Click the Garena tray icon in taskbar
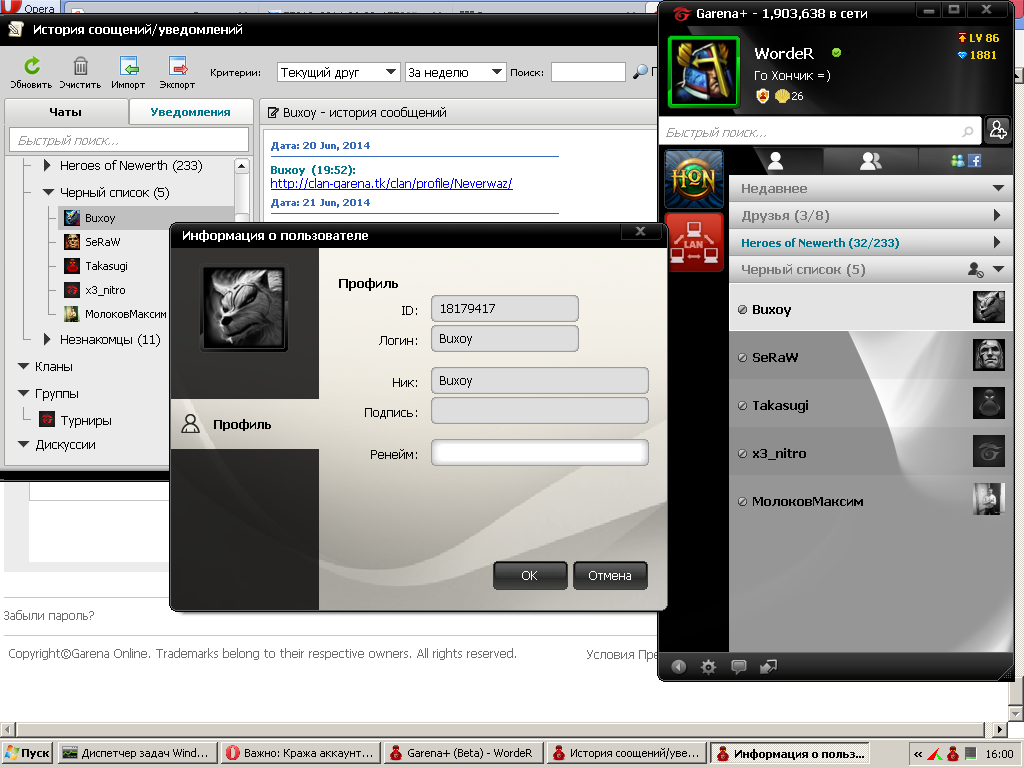1024x768 pixels. [x=953, y=754]
